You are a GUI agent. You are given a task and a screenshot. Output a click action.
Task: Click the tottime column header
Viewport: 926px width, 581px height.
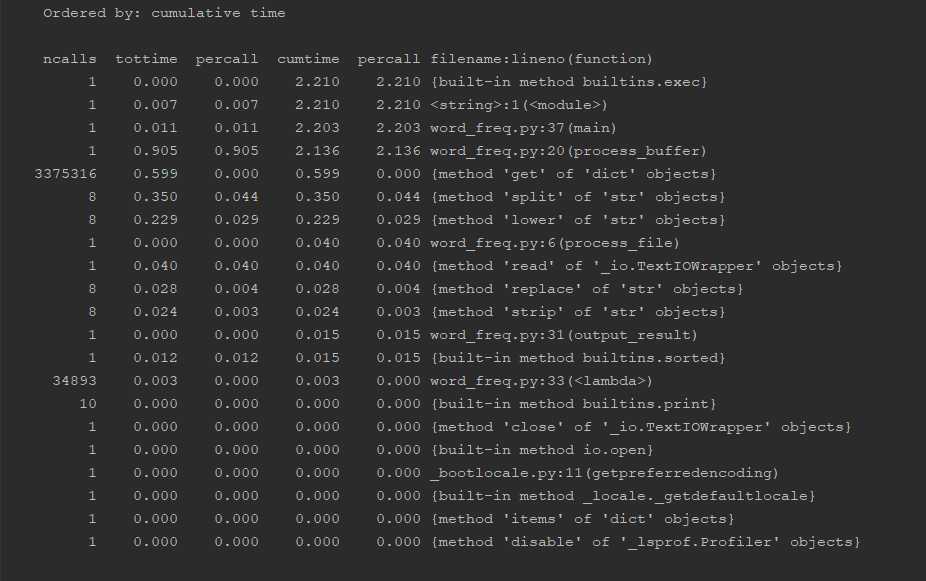(x=146, y=59)
